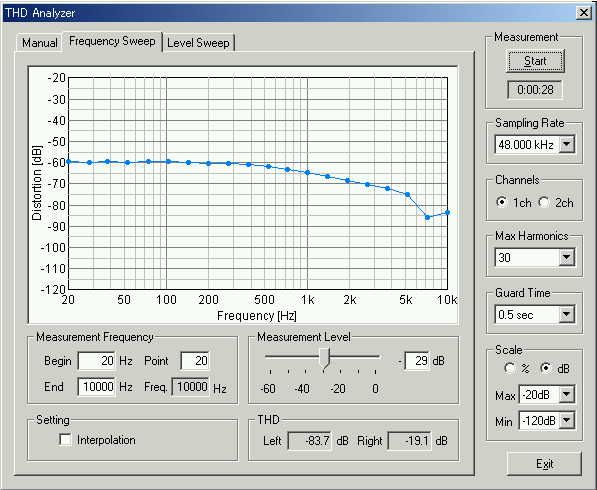This screenshot has width=597, height=490.
Task: Click the Measurement Level slider thumb
Action: (324, 358)
